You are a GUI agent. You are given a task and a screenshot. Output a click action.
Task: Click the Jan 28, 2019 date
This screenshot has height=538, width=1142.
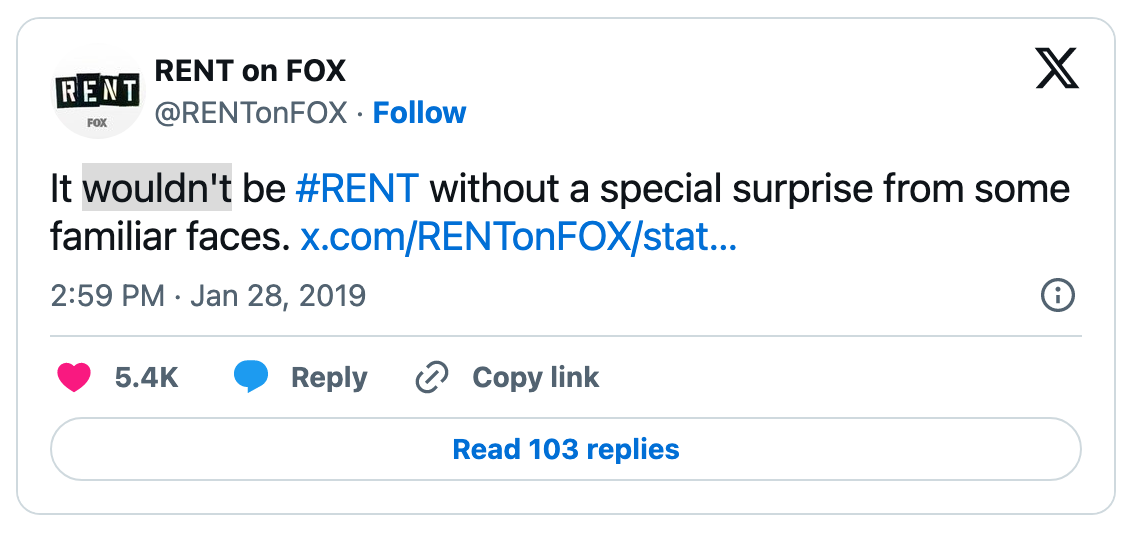pyautogui.click(x=278, y=296)
